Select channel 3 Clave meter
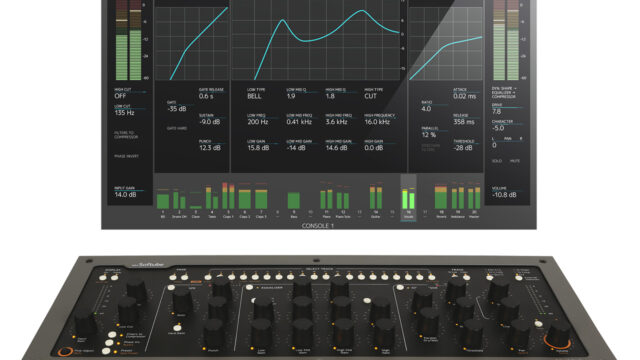 pyautogui.click(x=196, y=207)
